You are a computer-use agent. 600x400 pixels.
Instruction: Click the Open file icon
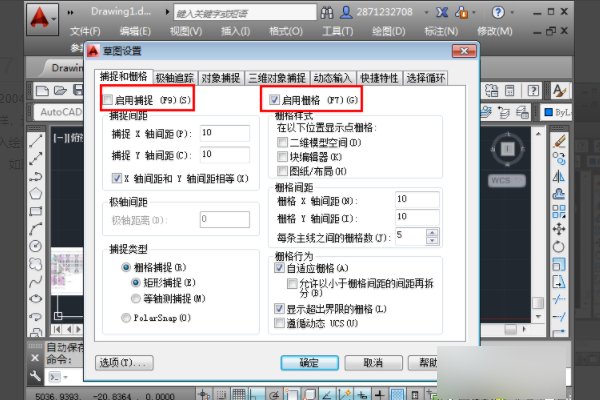pyautogui.click(x=60, y=91)
